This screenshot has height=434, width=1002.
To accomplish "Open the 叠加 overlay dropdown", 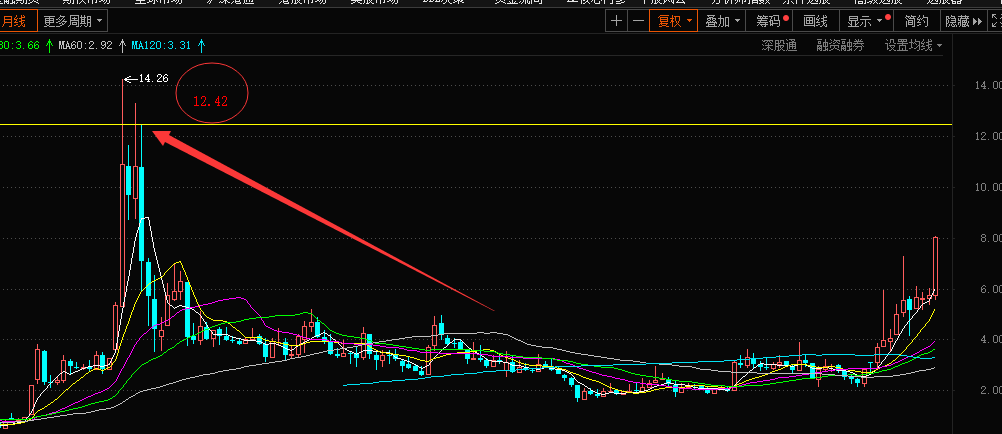I will point(722,21).
